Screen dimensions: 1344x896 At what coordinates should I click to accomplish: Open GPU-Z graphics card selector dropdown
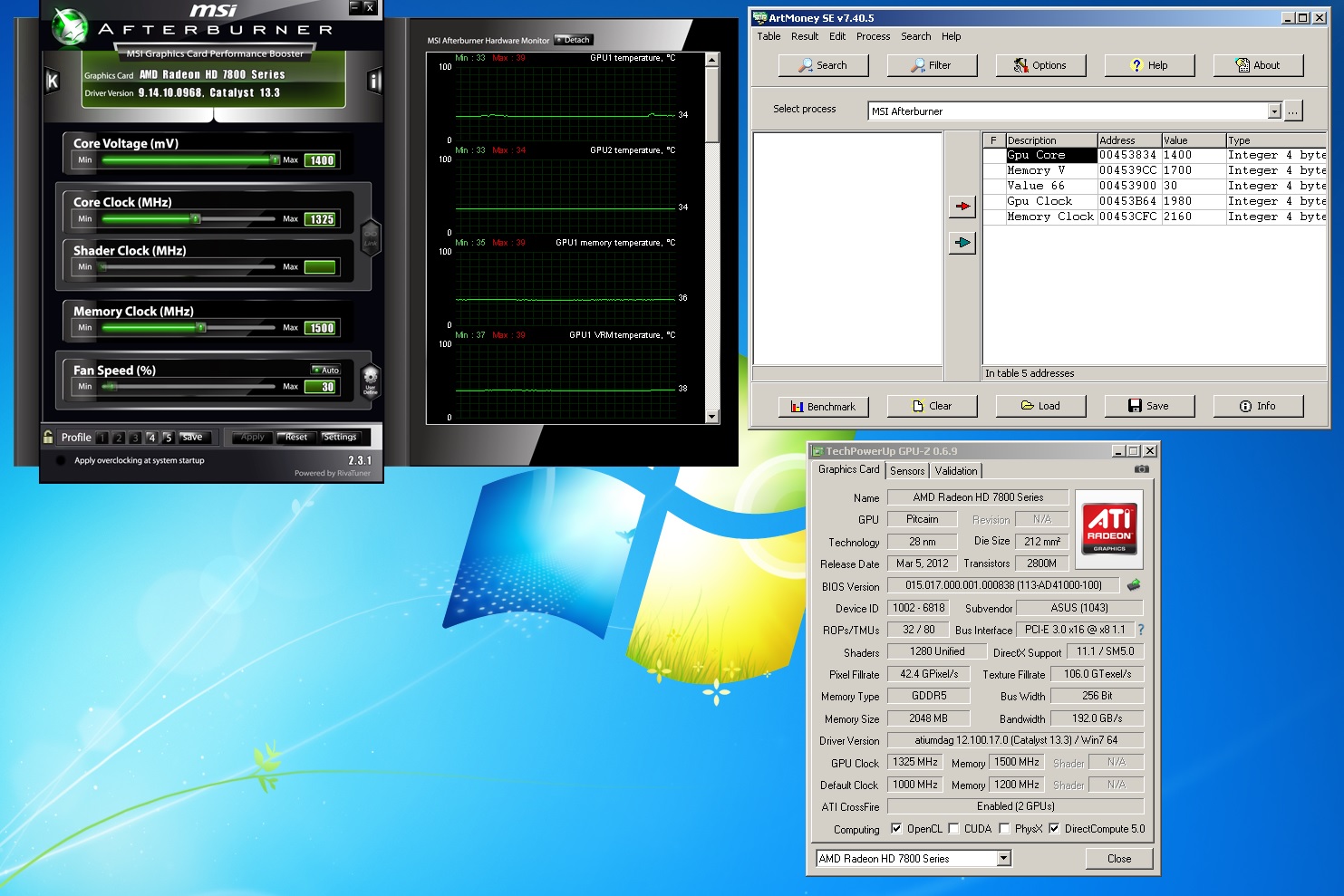(1003, 858)
